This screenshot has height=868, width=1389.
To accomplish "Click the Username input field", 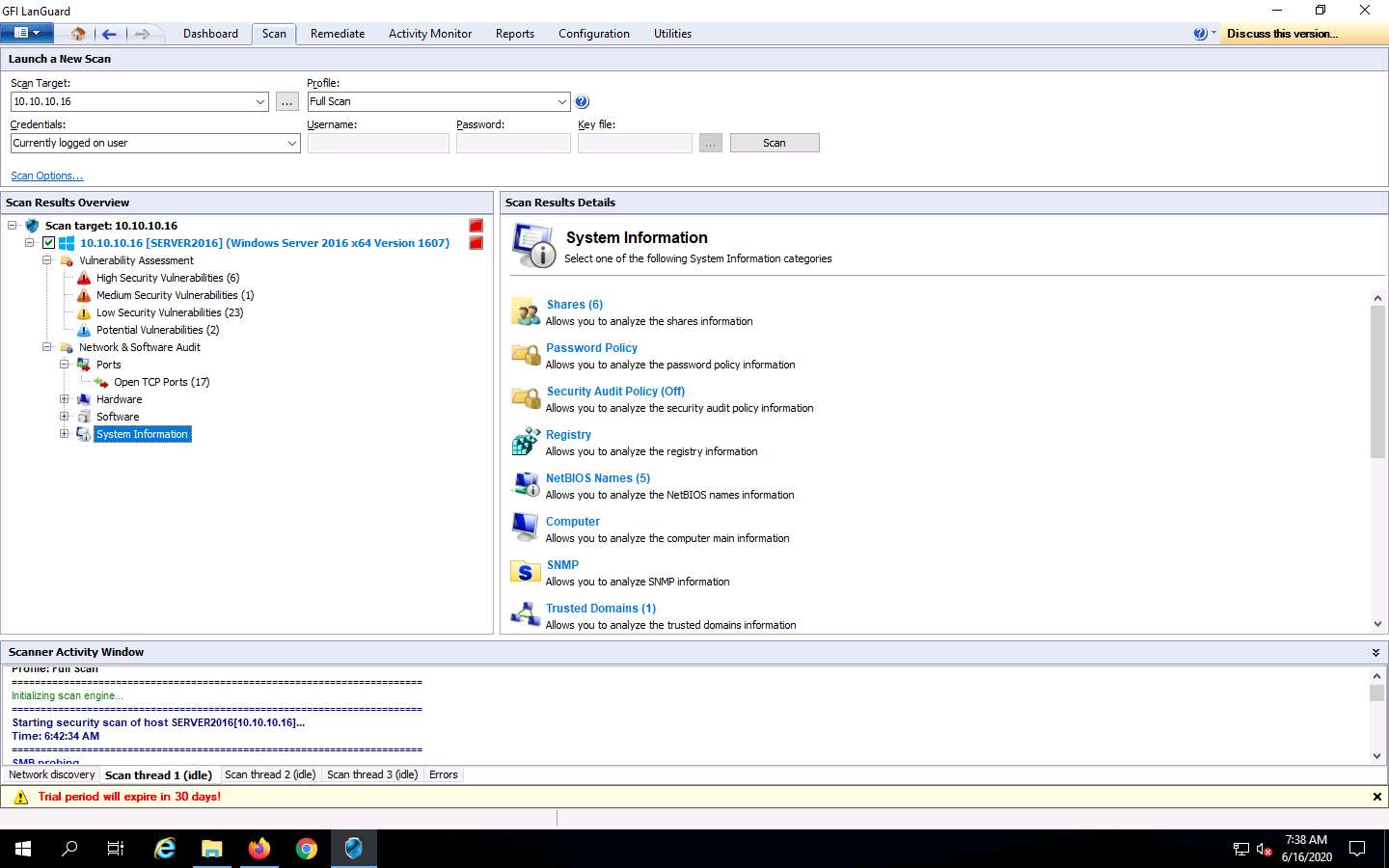I will (x=378, y=143).
